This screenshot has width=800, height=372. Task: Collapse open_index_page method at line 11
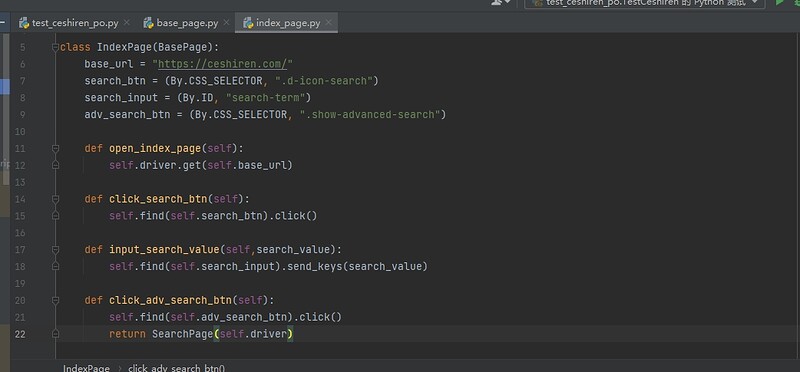[56, 148]
